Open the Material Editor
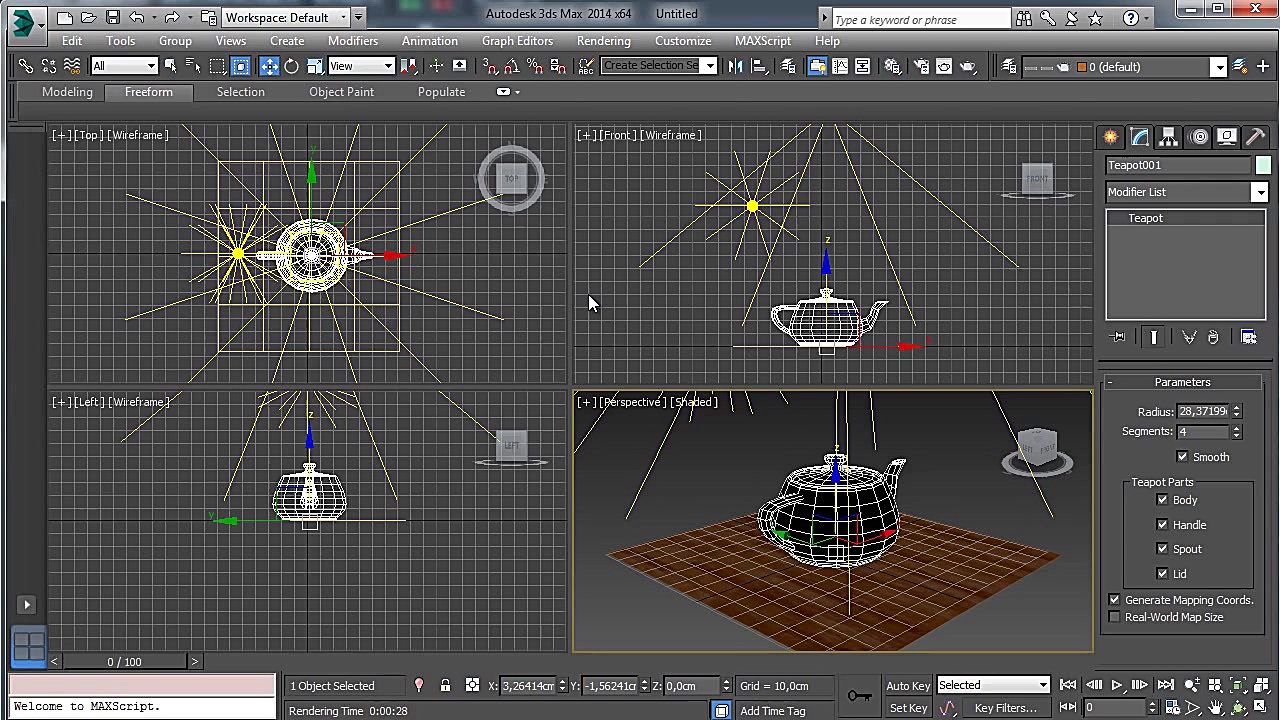 893,66
